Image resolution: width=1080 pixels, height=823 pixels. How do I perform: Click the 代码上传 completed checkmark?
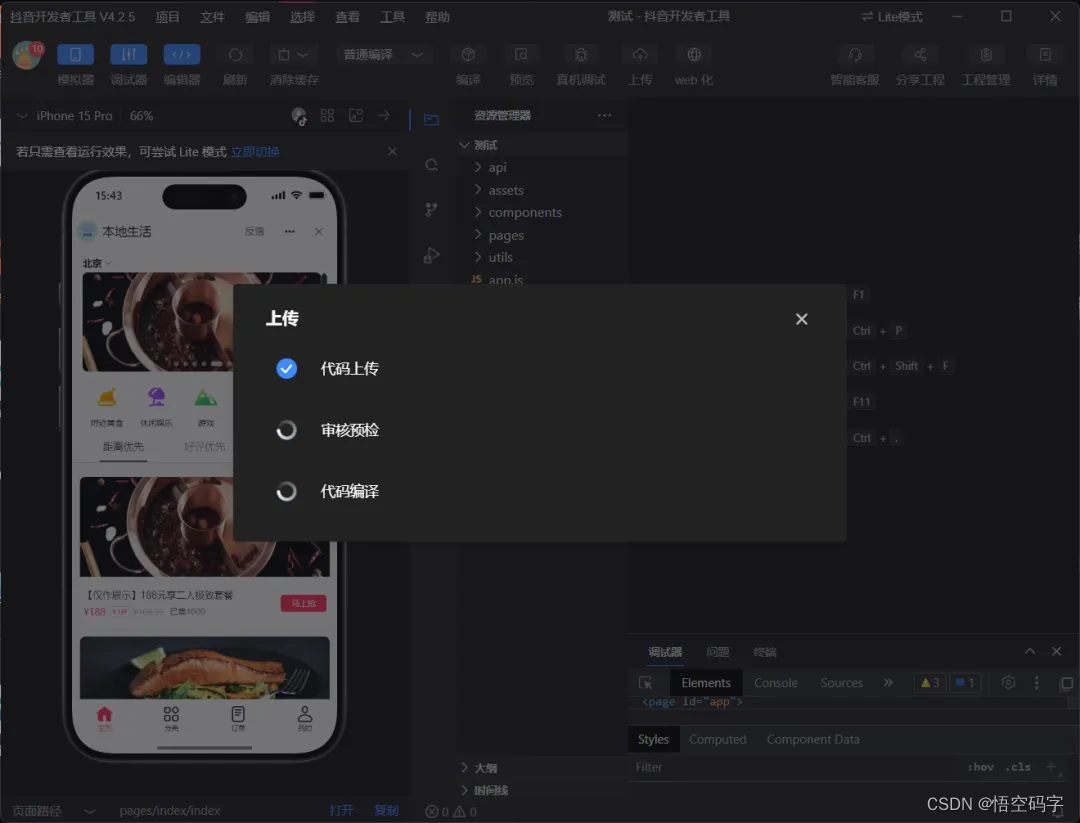tap(287, 368)
